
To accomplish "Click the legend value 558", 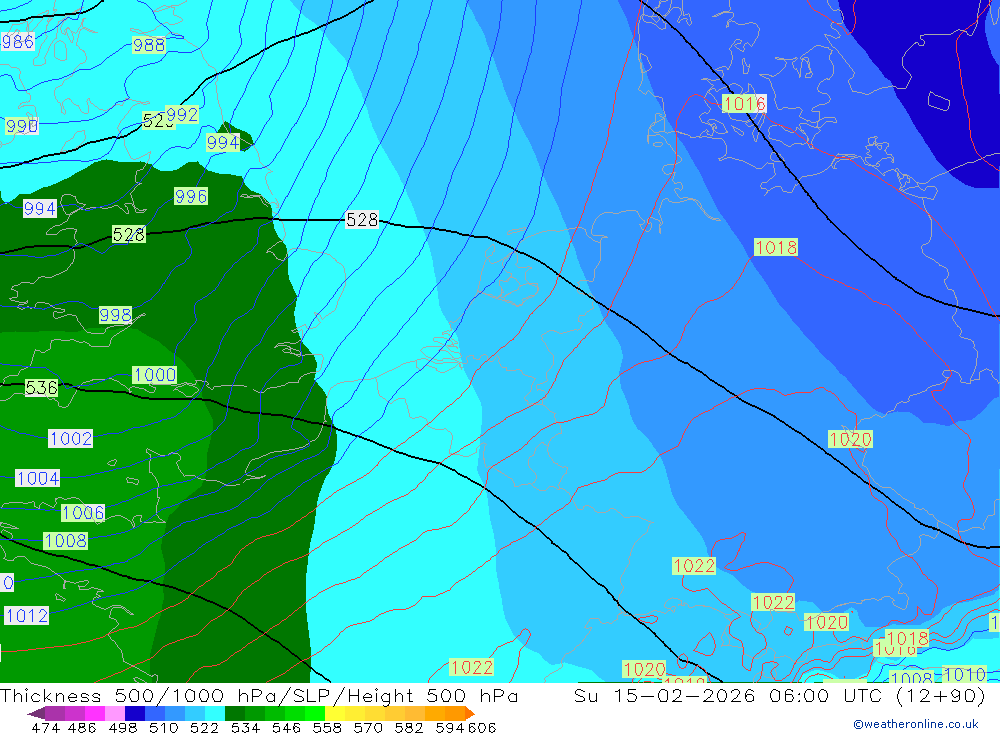I will tap(327, 728).
